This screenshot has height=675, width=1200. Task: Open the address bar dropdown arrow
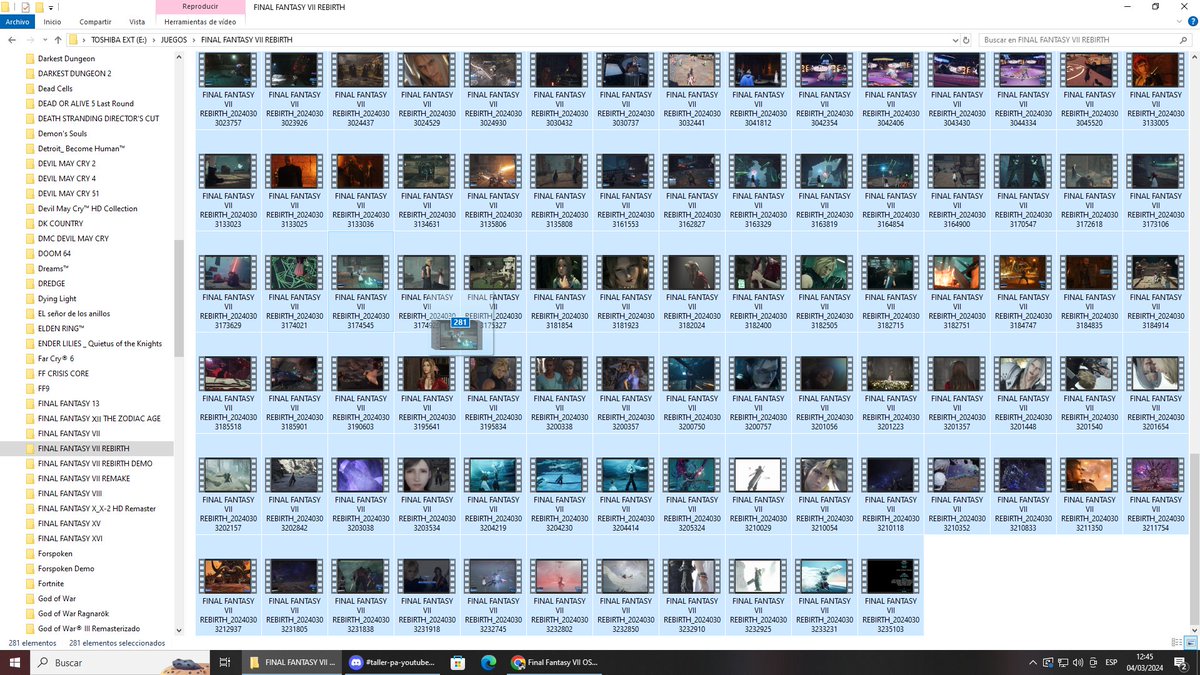click(x=955, y=40)
